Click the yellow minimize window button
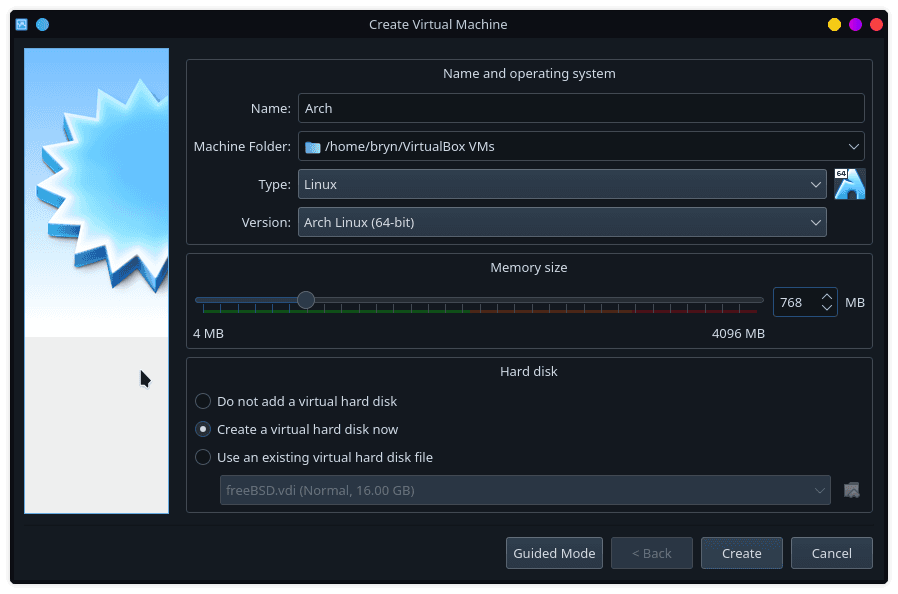 tap(834, 24)
